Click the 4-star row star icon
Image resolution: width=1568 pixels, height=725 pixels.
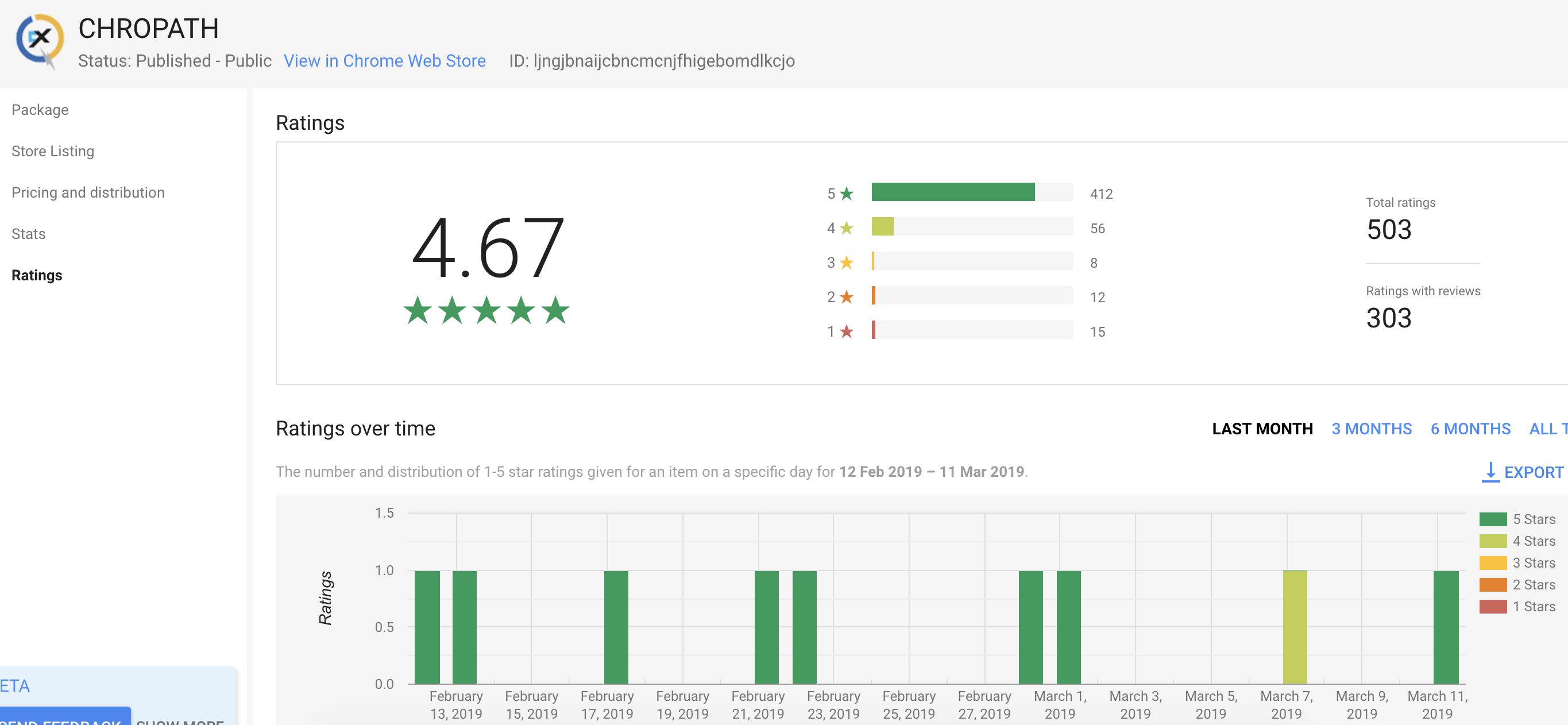(x=846, y=228)
